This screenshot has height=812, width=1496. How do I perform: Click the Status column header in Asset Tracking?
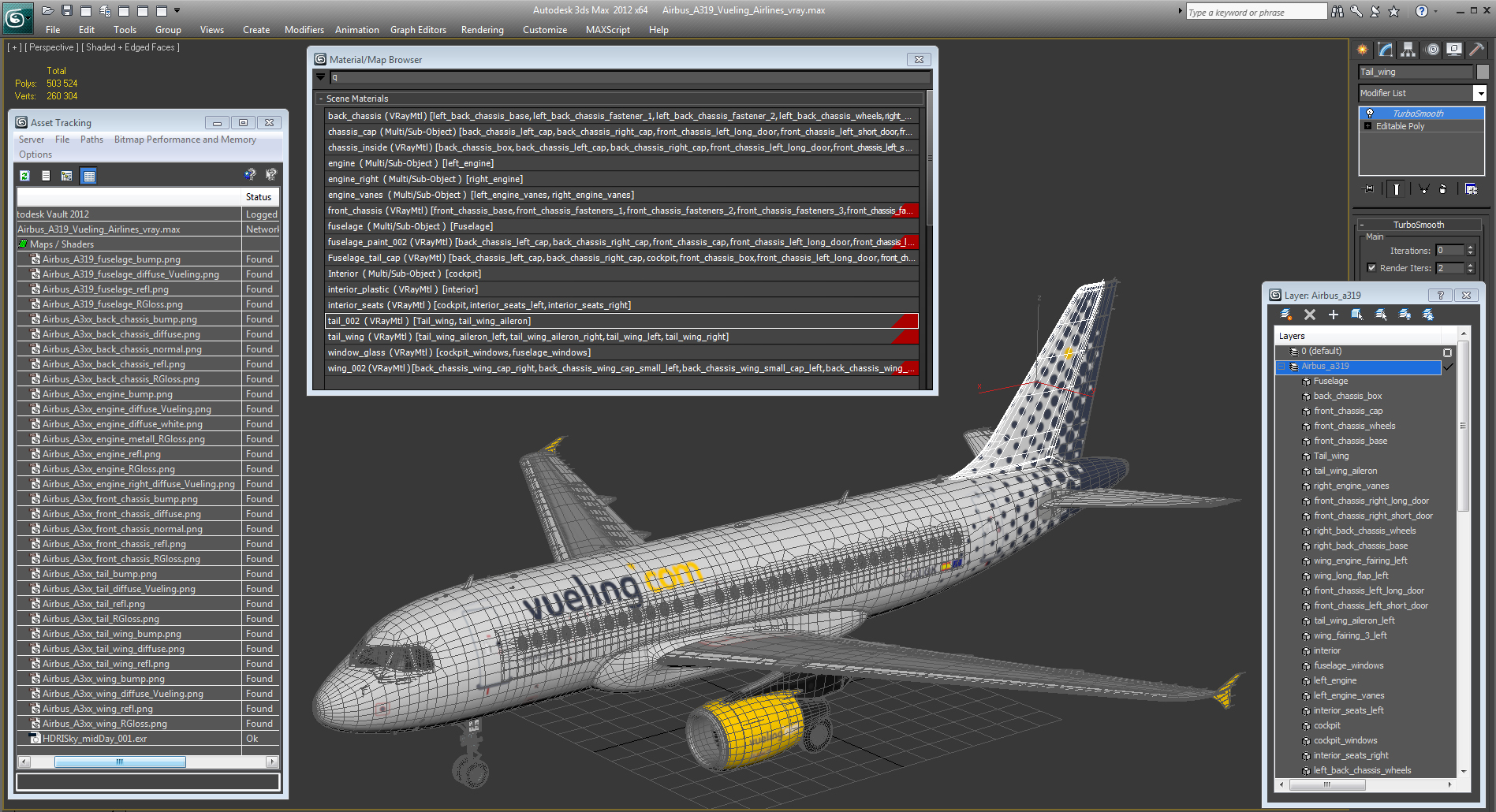(x=260, y=197)
